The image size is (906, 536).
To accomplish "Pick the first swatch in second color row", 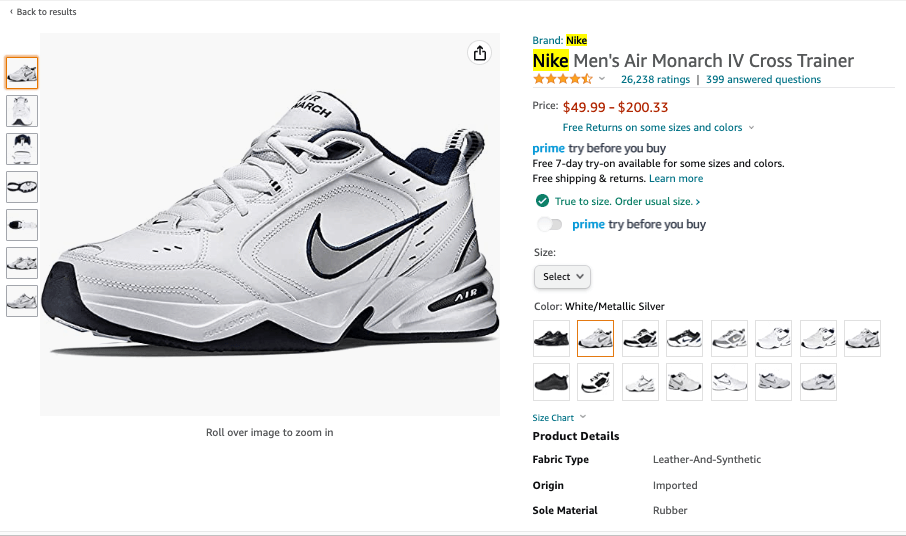I will pos(551,382).
